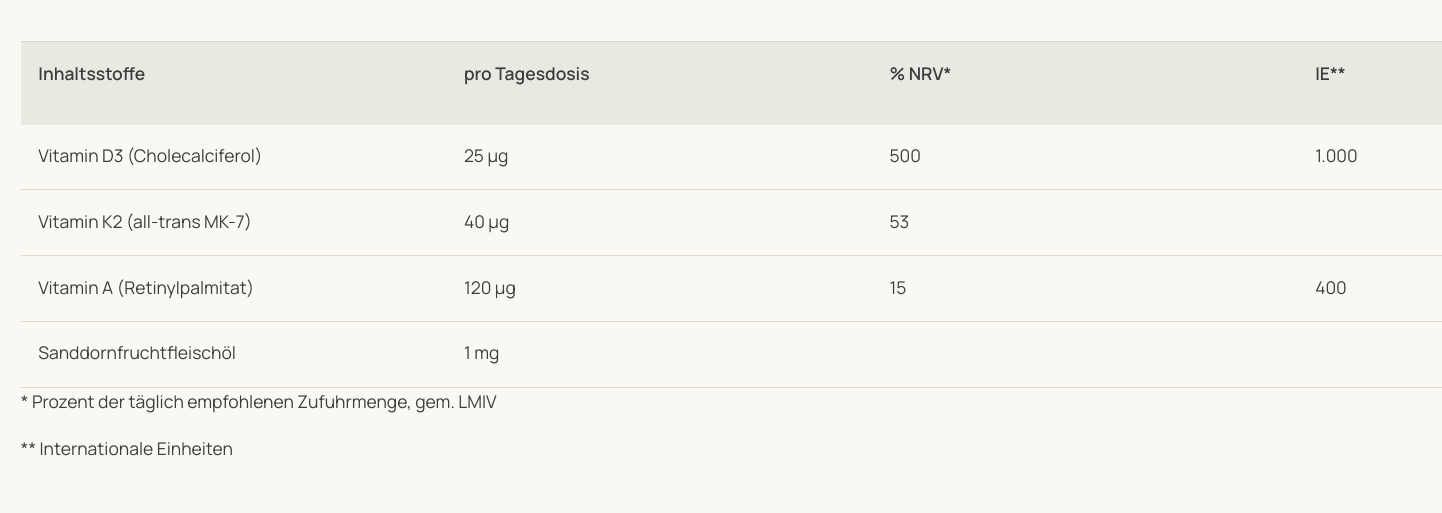The width and height of the screenshot is (1442, 513).
Task: Click the 120 µg dose value
Action: click(489, 288)
